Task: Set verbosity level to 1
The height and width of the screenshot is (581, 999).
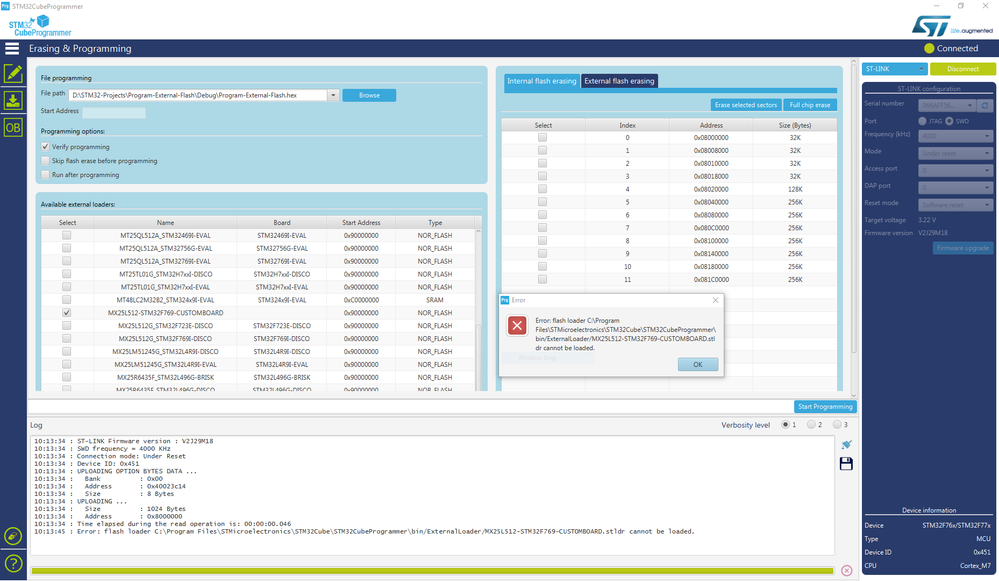Action: click(785, 424)
